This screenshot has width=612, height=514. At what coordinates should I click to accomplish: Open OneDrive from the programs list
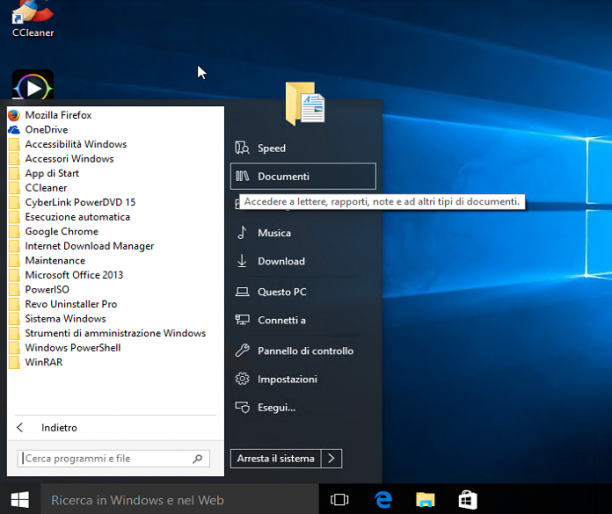click(38, 130)
